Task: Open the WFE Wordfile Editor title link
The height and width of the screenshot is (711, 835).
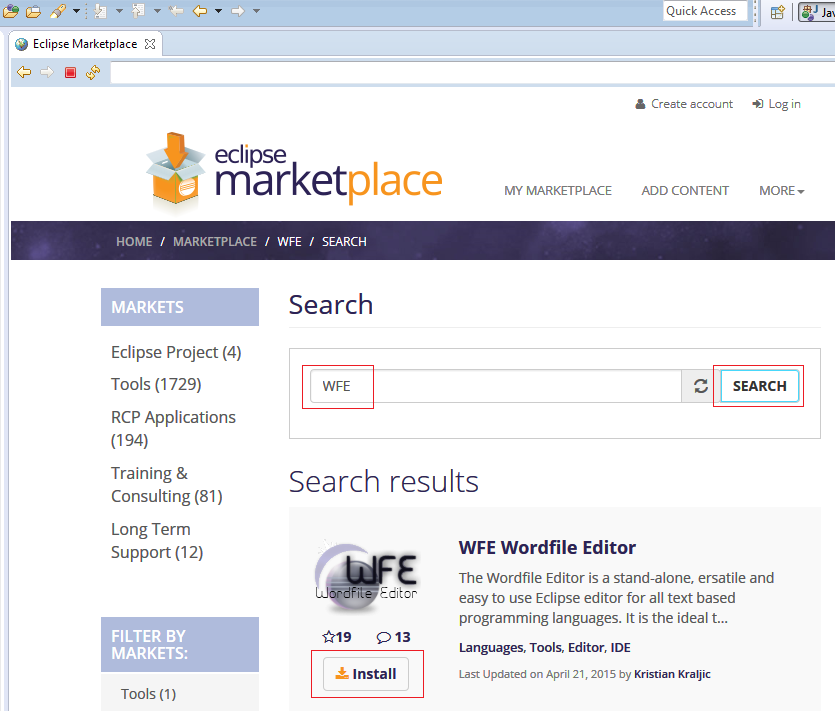Action: tap(547, 547)
